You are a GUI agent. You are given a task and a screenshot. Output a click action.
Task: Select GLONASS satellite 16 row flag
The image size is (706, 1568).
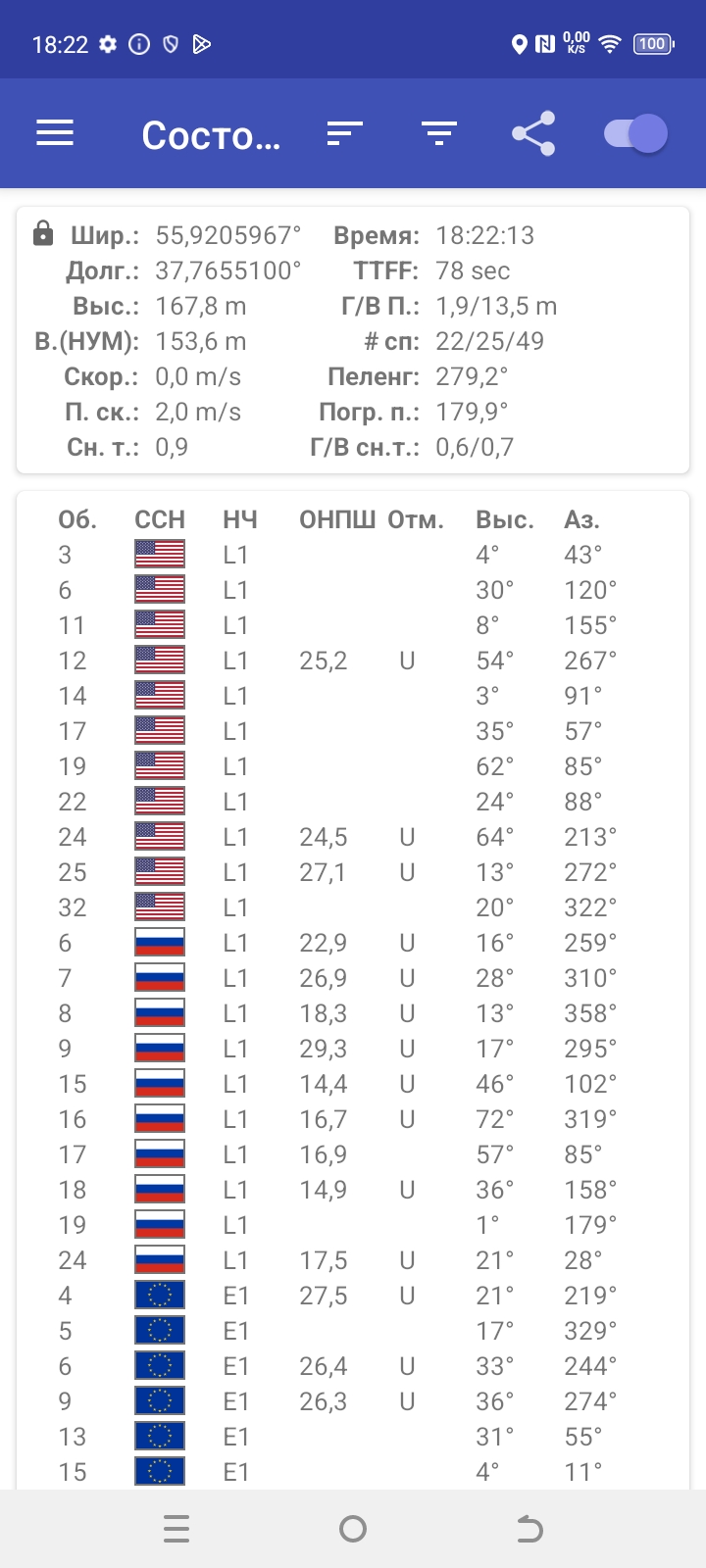pos(159,1119)
